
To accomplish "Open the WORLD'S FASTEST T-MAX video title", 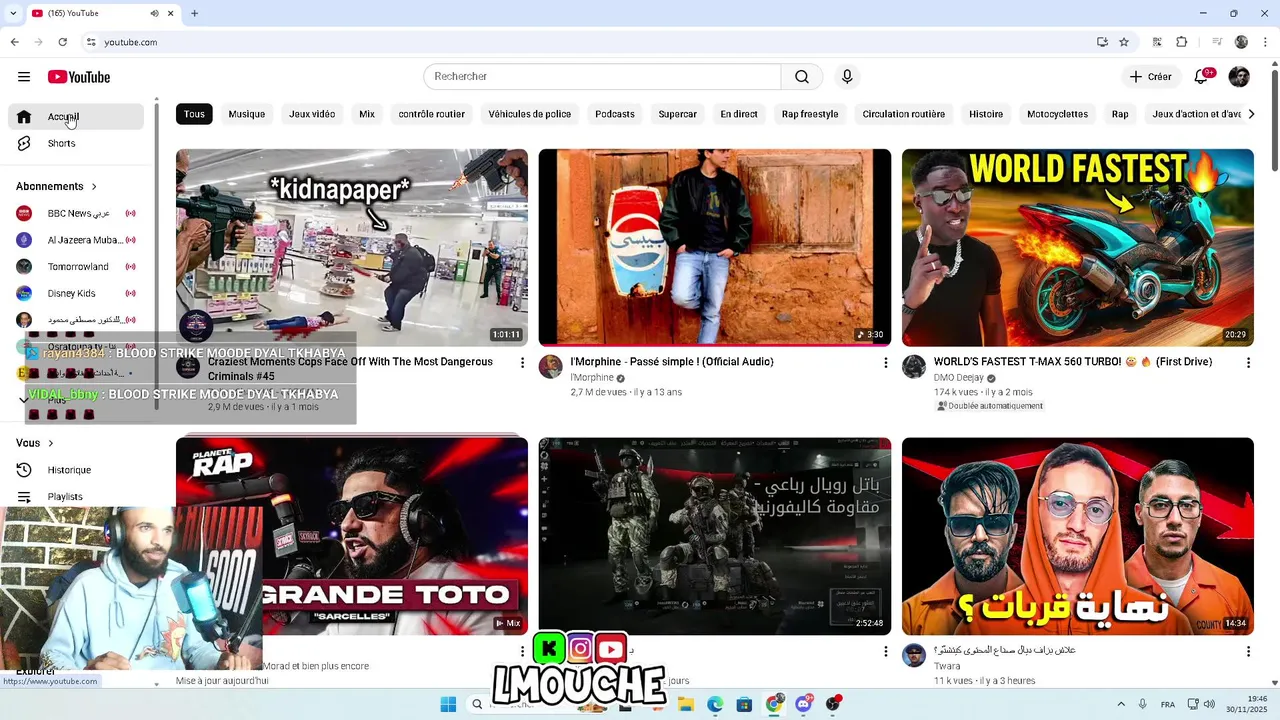I will 1072,362.
